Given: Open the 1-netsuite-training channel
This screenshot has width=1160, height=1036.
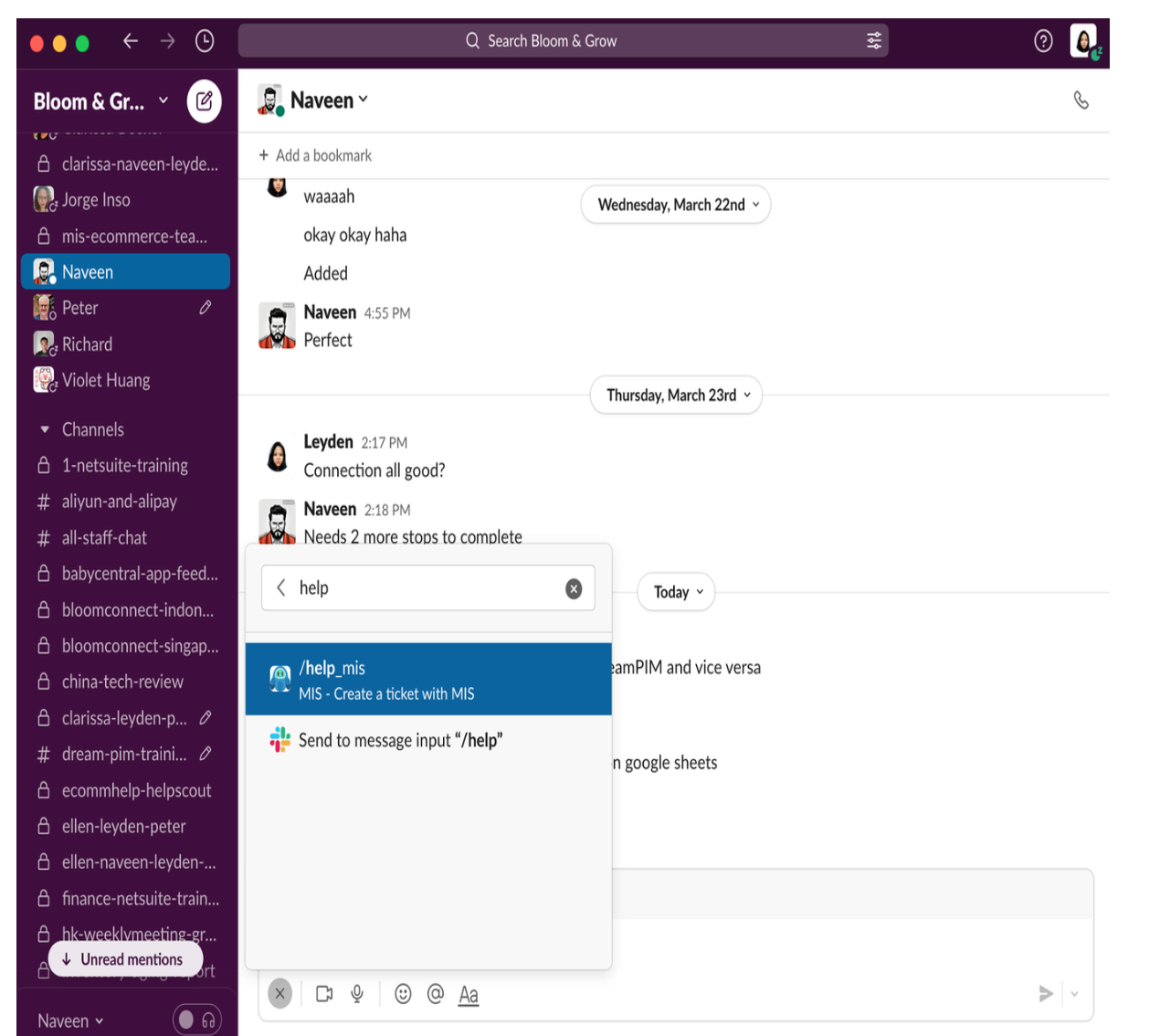Looking at the screenshot, I should point(125,465).
